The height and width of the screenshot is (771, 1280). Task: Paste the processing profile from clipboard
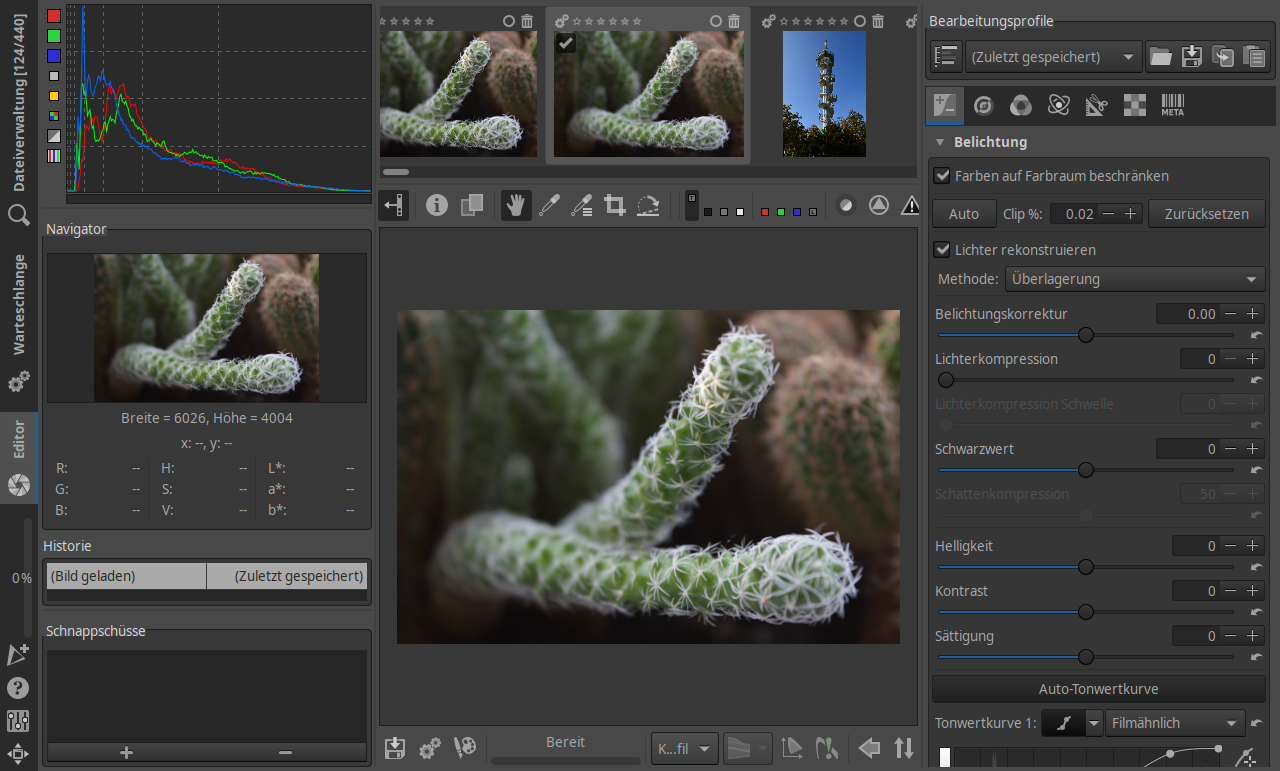pyautogui.click(x=1254, y=57)
